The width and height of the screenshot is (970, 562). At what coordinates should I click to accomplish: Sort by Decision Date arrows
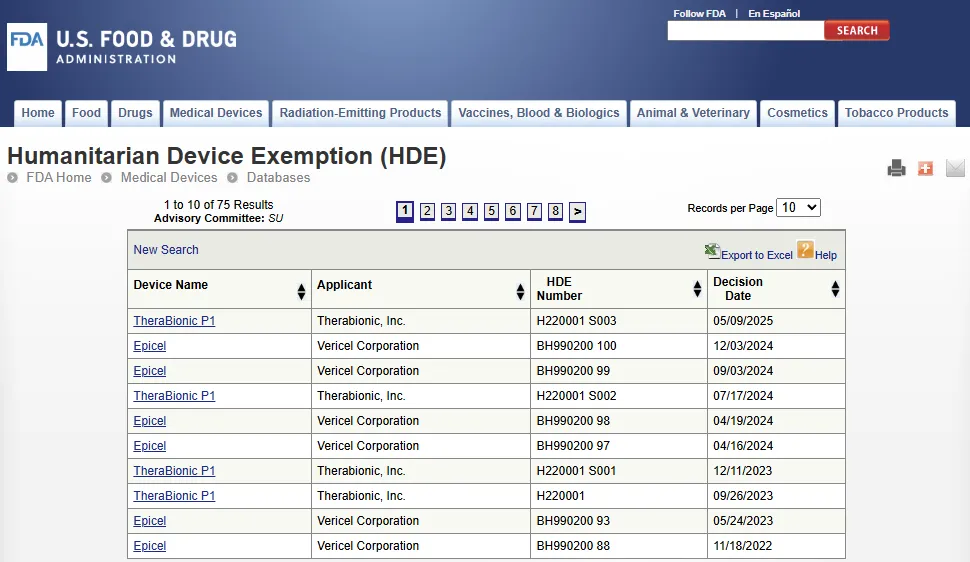pyautogui.click(x=835, y=288)
